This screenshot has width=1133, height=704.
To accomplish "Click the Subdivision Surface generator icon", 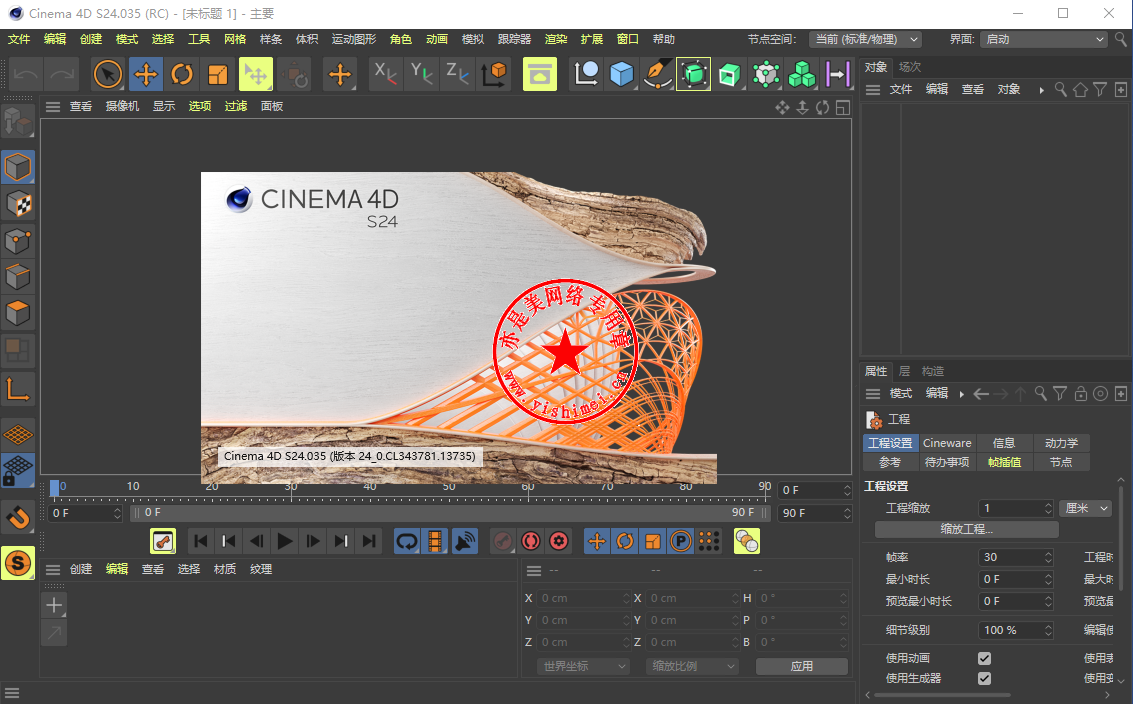I will tap(694, 74).
